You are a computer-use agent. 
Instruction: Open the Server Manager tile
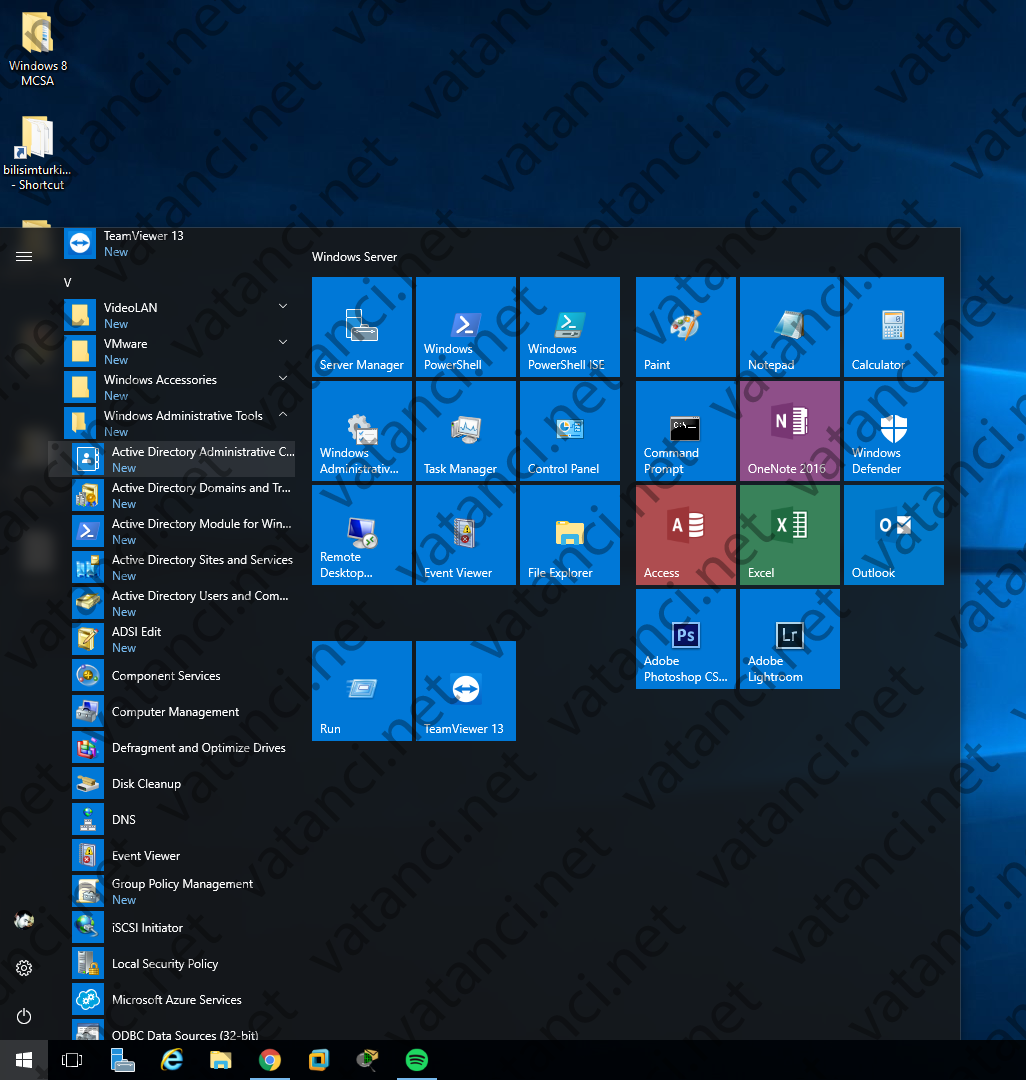(361, 327)
